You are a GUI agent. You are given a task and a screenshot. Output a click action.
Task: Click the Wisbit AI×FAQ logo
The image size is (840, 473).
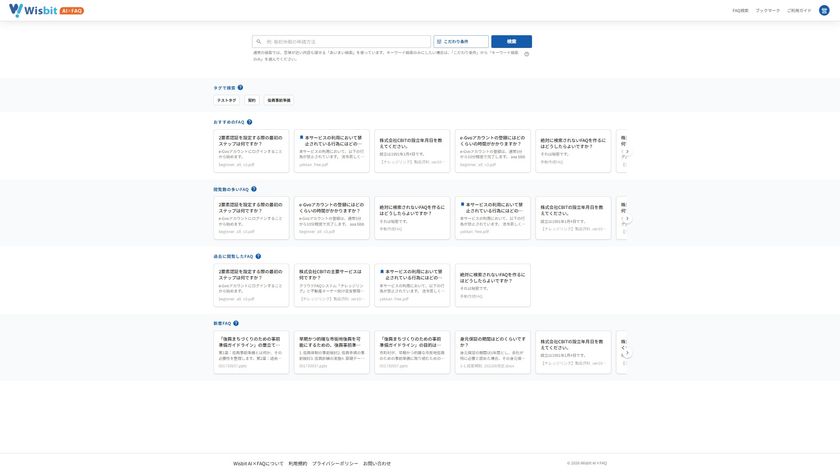47,10
